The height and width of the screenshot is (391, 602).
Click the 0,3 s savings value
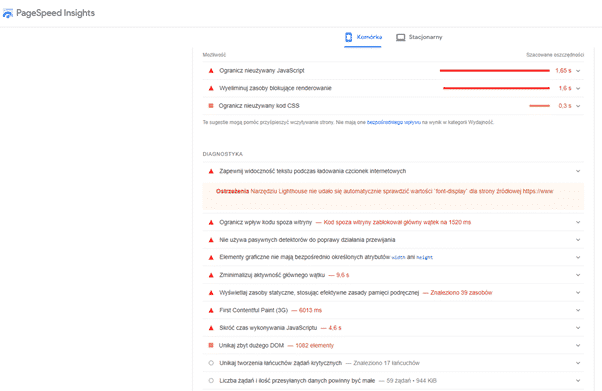565,106
